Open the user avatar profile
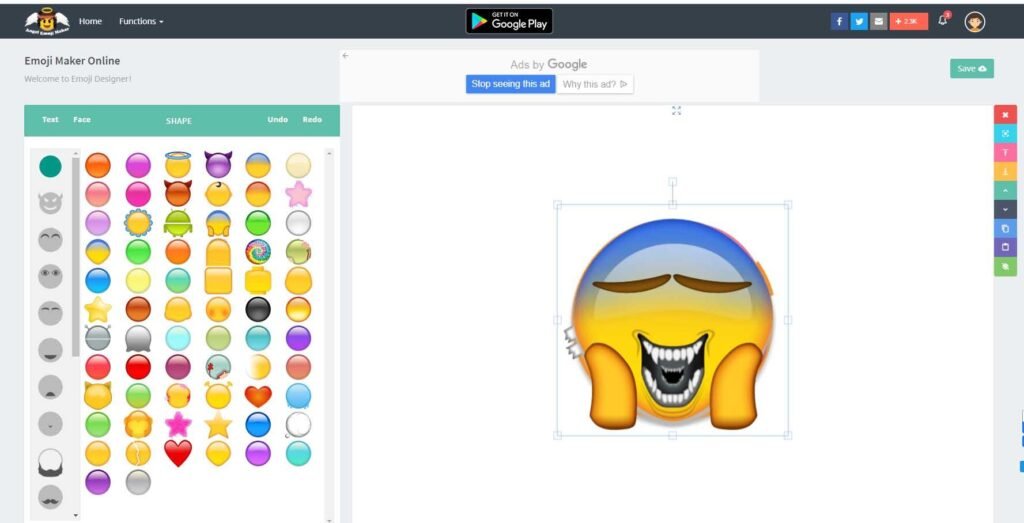1024x523 pixels. click(974, 22)
